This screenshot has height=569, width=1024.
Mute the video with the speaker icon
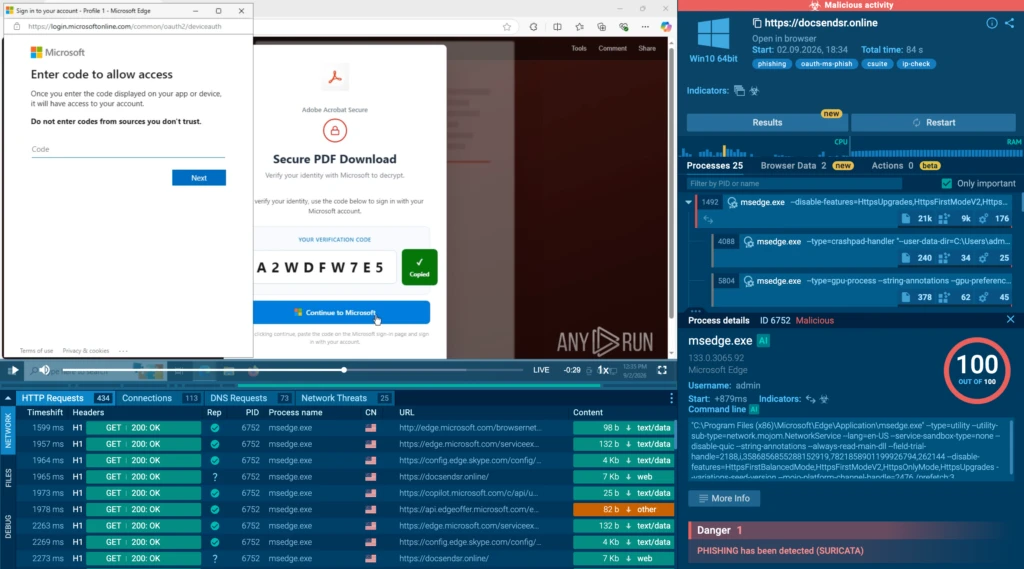(44, 370)
